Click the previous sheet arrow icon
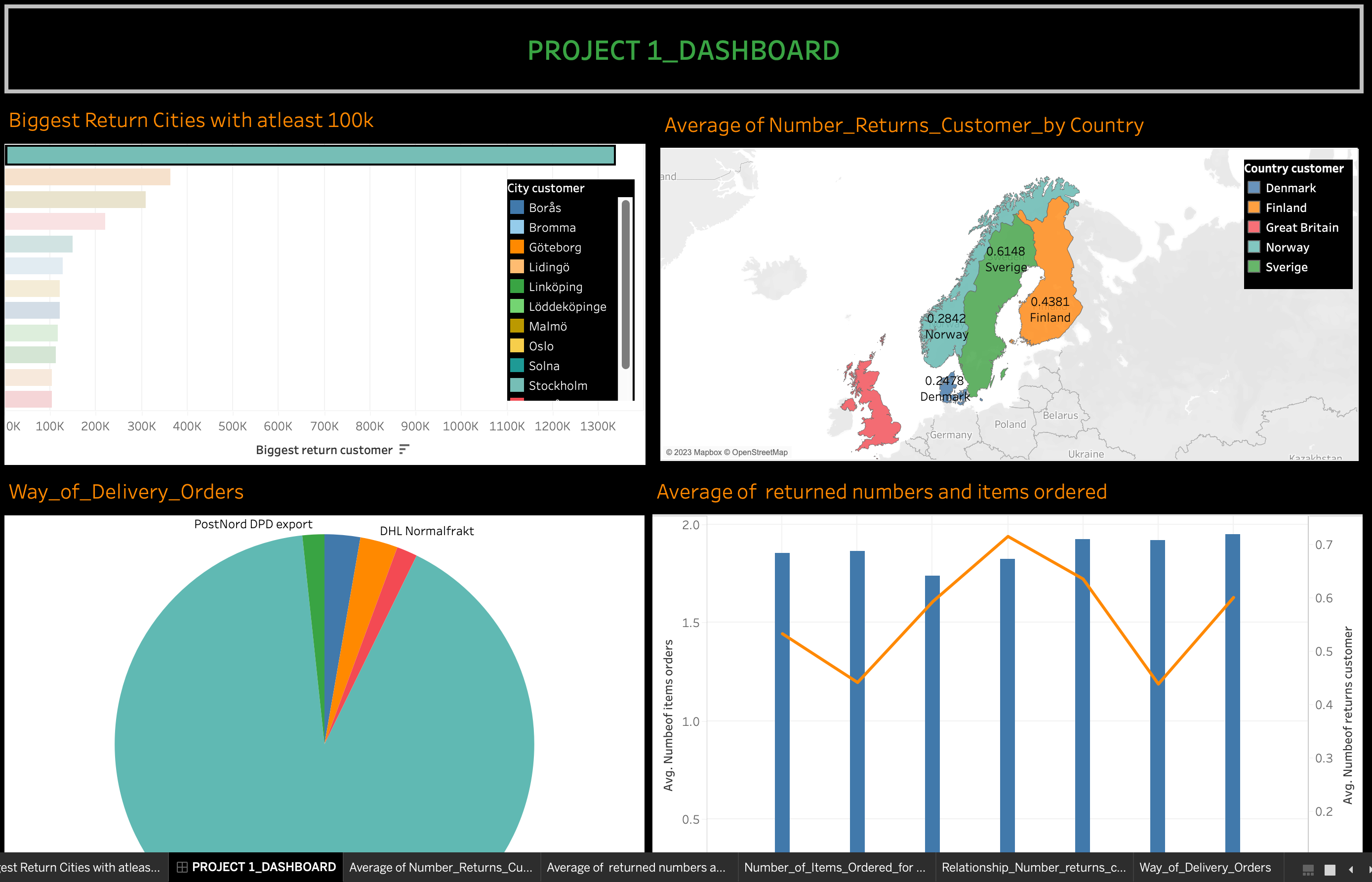Image resolution: width=1372 pixels, height=882 pixels. (1351, 870)
